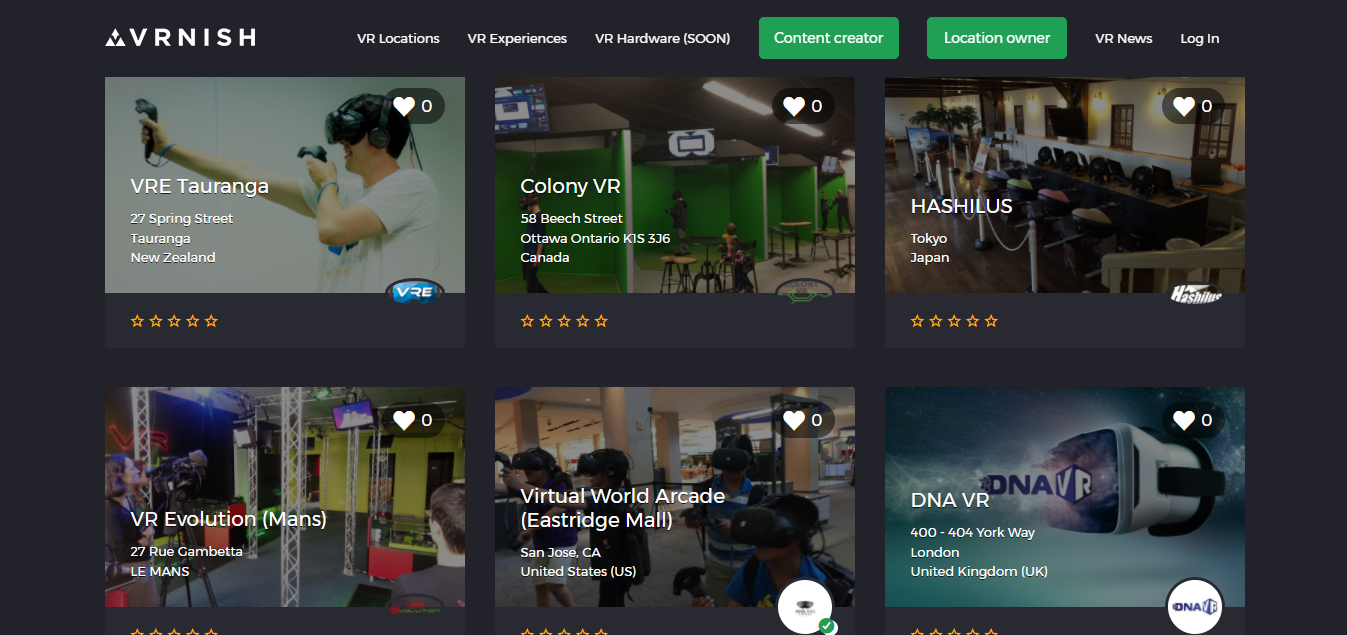
Task: Click '27 Spring Street' address text
Action: pyautogui.click(x=182, y=218)
